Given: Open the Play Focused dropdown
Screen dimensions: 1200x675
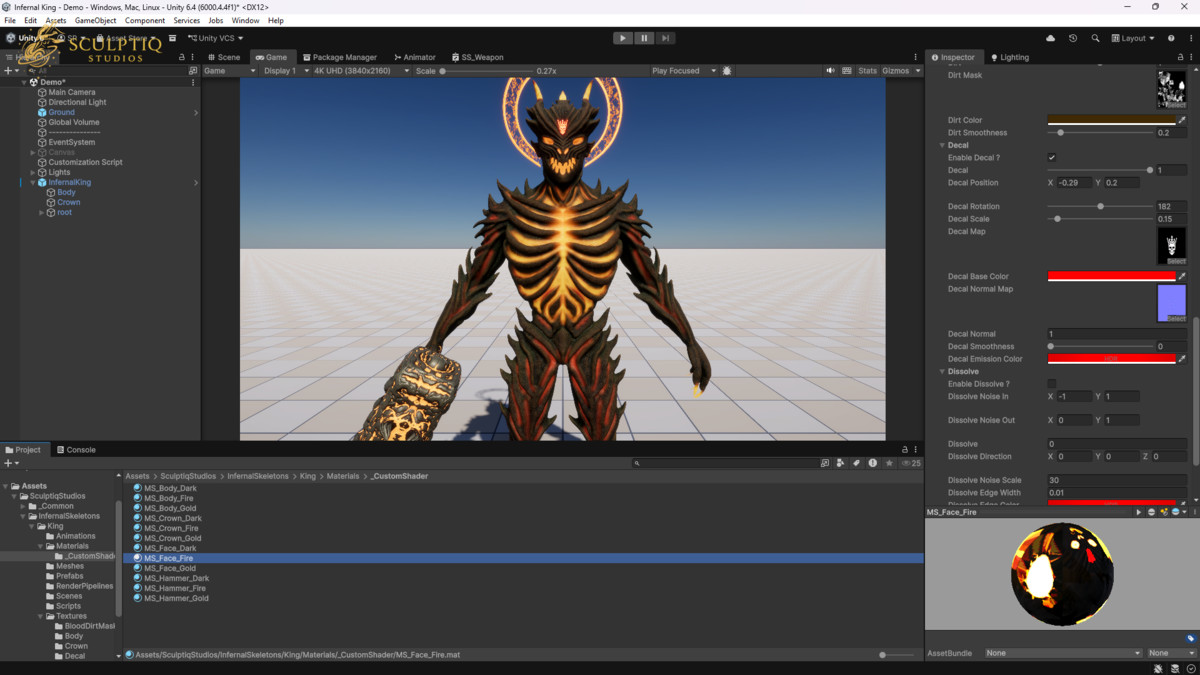Looking at the screenshot, I should (x=684, y=71).
